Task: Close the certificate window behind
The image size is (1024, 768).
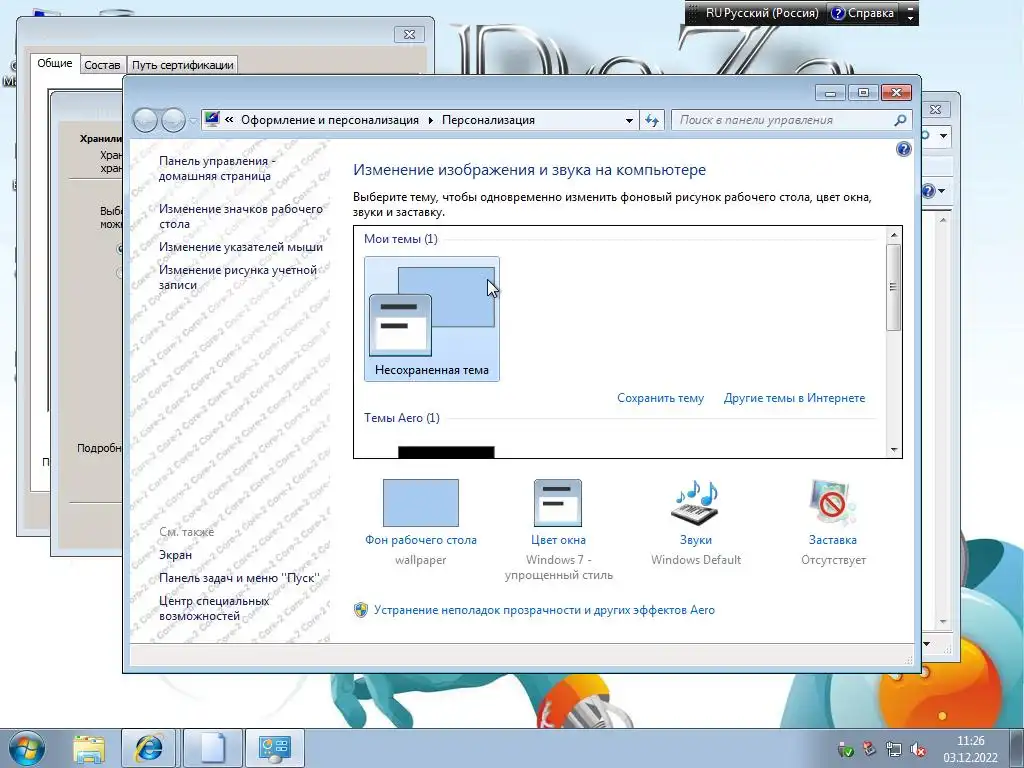Action: [409, 35]
